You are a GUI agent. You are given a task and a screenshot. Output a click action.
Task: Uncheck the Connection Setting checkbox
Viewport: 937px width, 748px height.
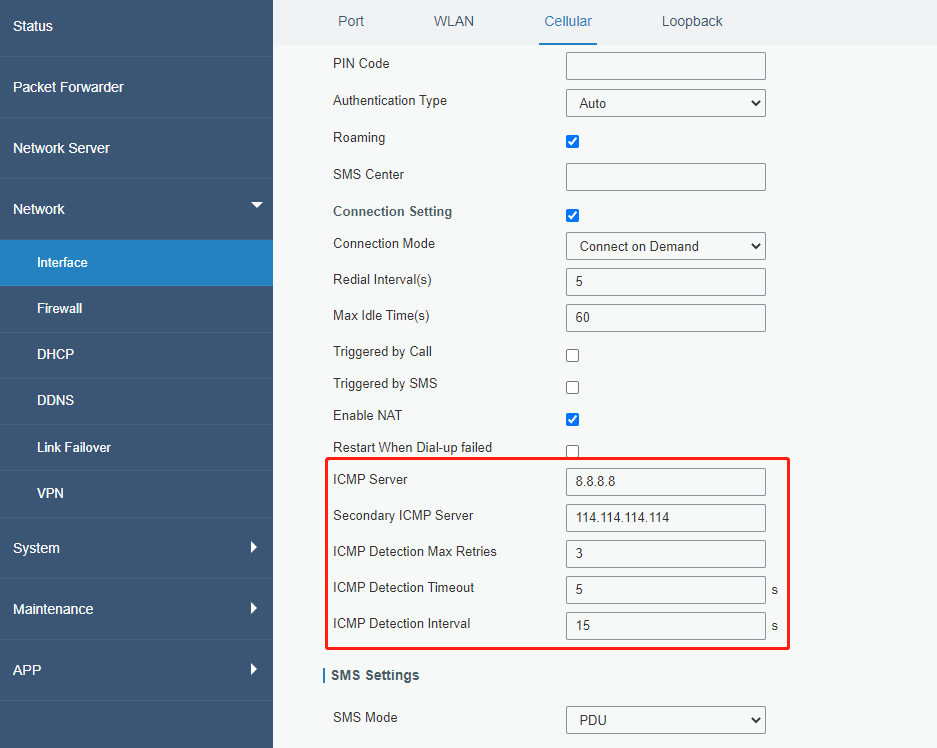pos(572,215)
